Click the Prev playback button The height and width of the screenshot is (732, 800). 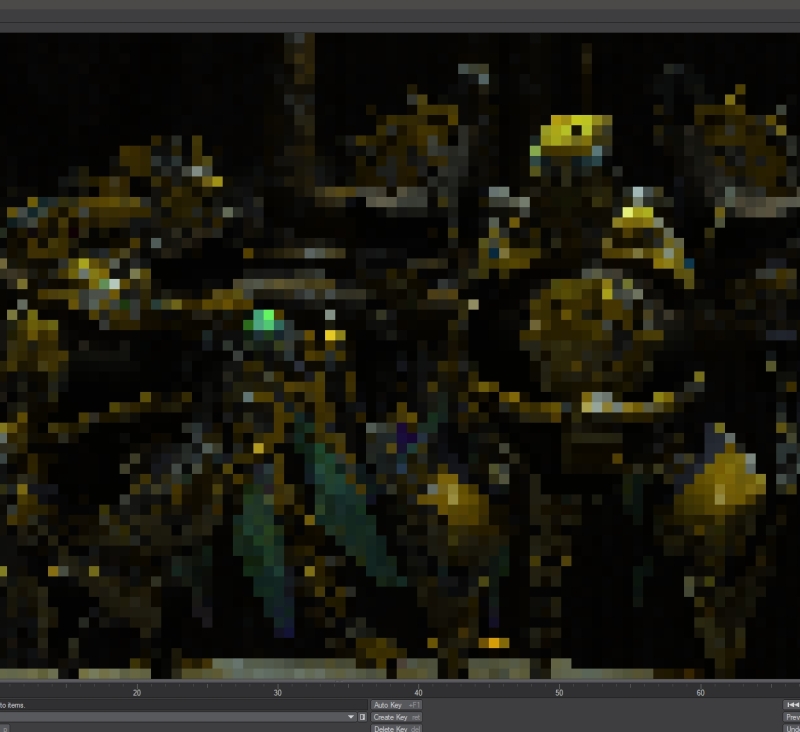point(792,717)
